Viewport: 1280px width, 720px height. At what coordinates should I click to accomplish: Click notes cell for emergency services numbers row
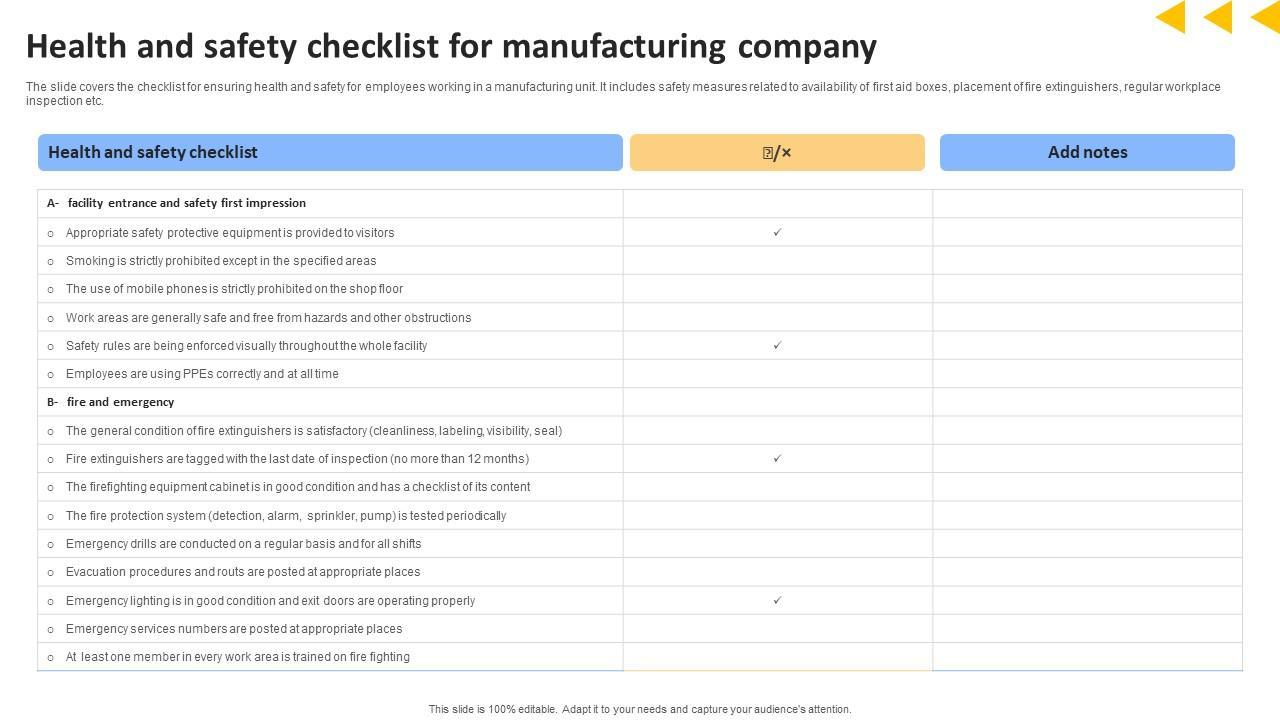[1087, 629]
